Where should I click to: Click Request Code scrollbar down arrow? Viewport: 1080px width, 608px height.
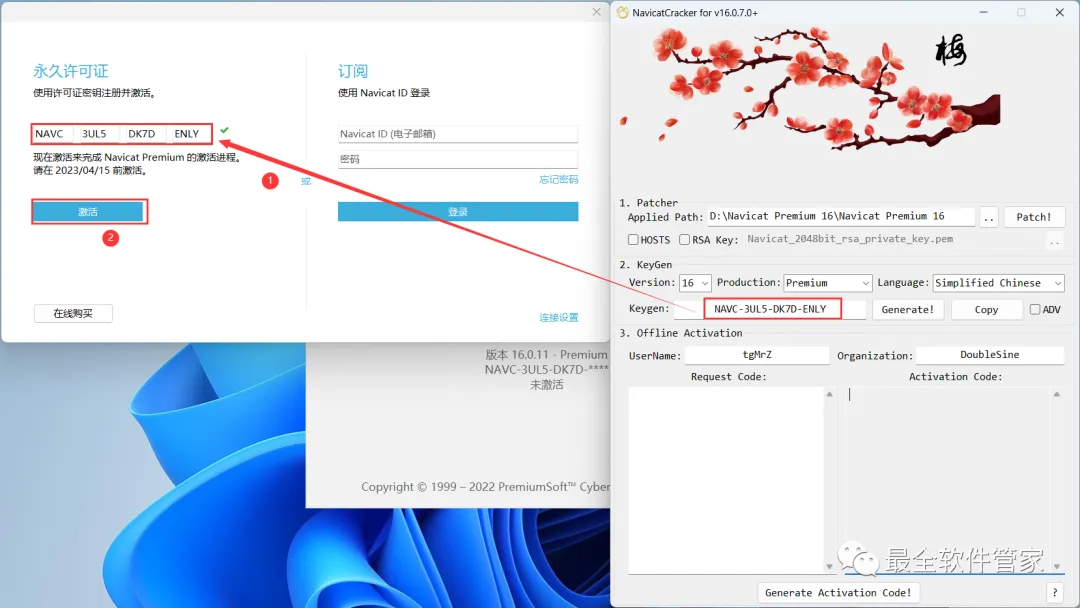[x=829, y=566]
